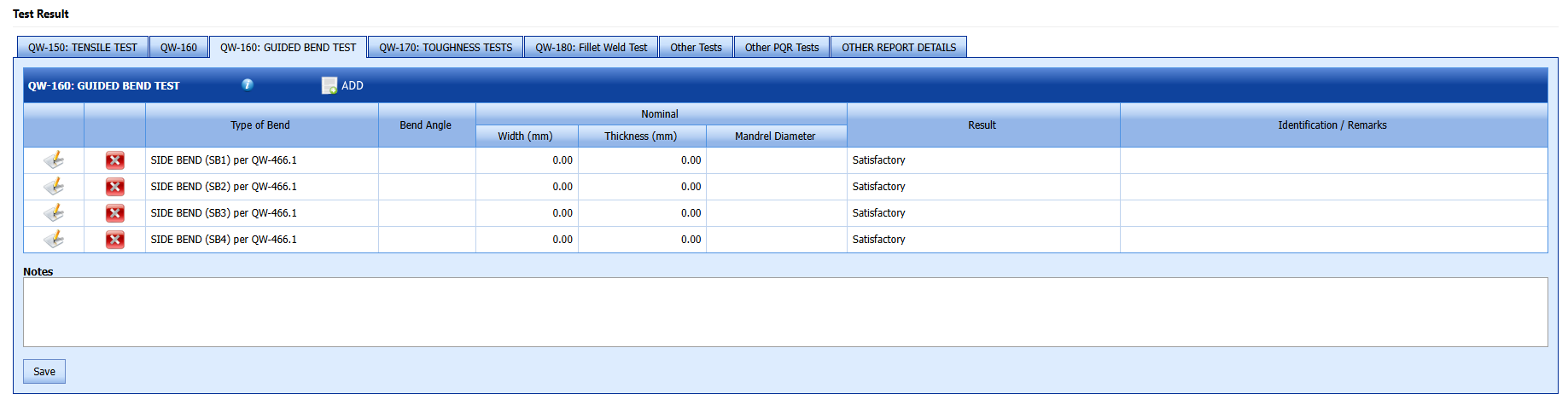Click inside the Notes text area
Image resolution: width=1568 pixels, height=400 pixels.
click(784, 312)
